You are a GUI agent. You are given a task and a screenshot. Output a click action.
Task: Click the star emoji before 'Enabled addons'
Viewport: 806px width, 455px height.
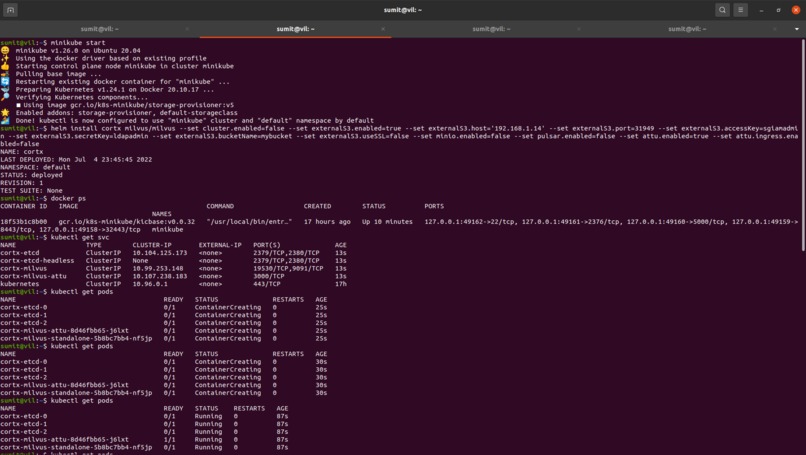coord(5,112)
